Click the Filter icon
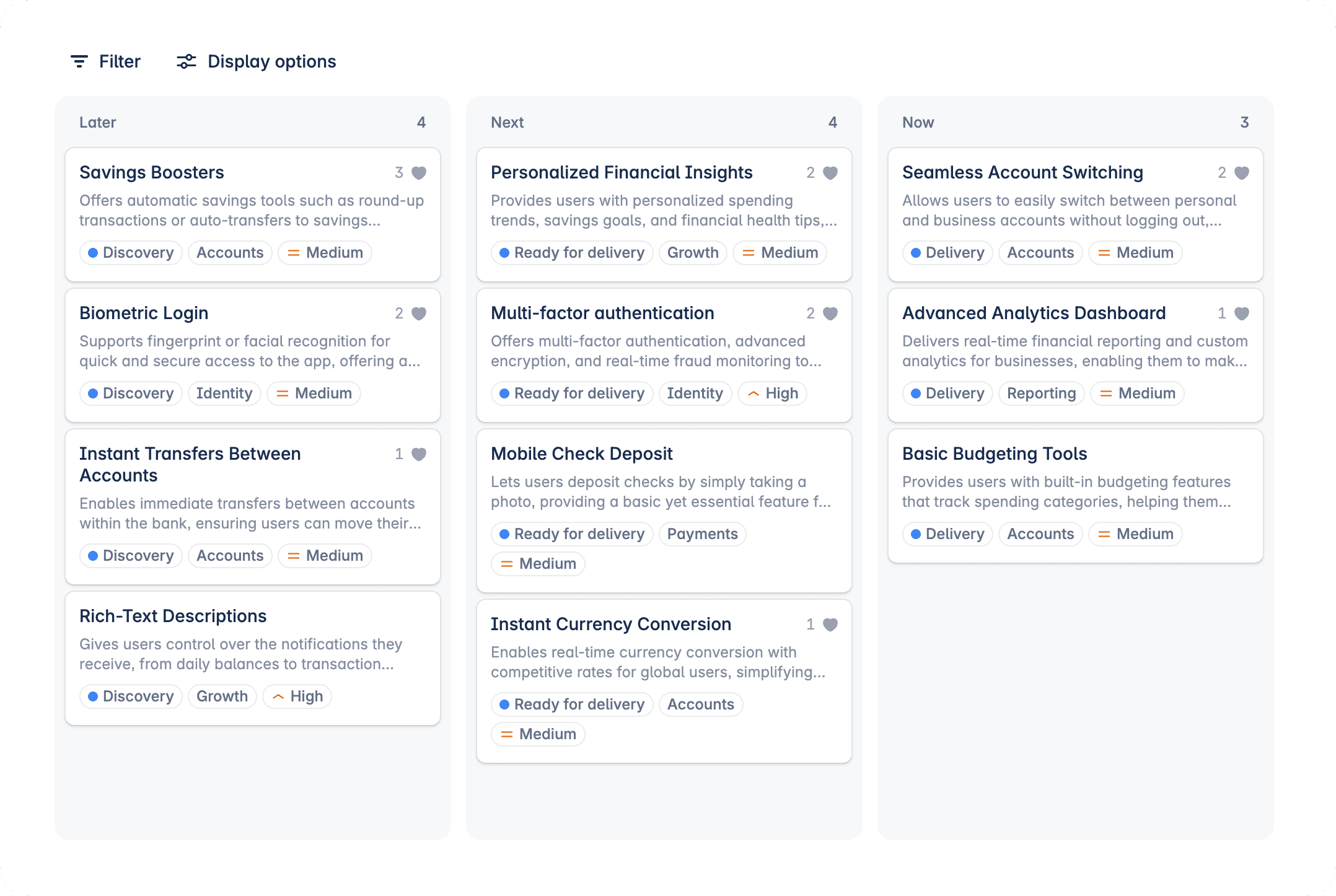This screenshot has width=1336, height=896. (79, 61)
